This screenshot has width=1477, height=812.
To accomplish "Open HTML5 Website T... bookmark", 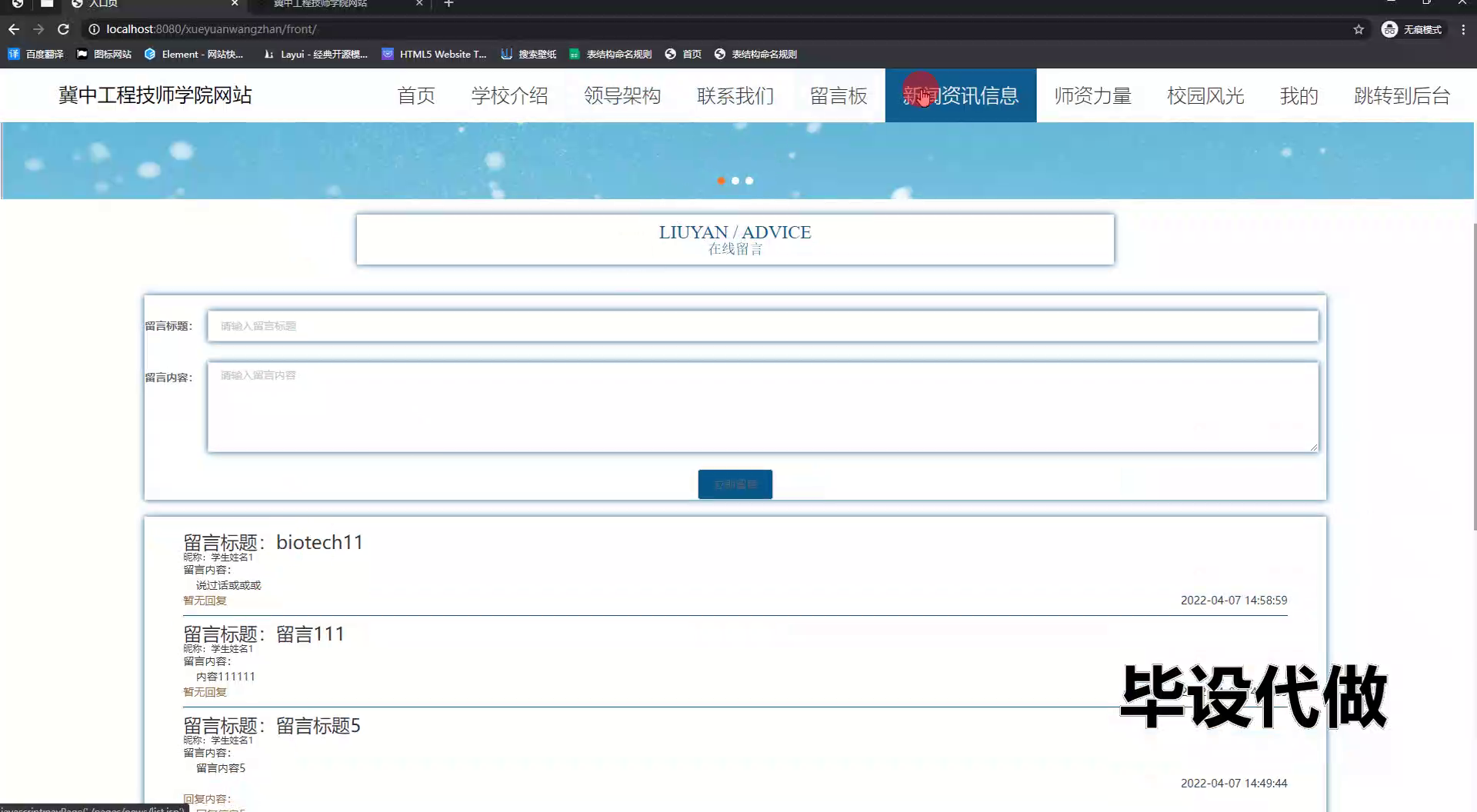I will 435,54.
